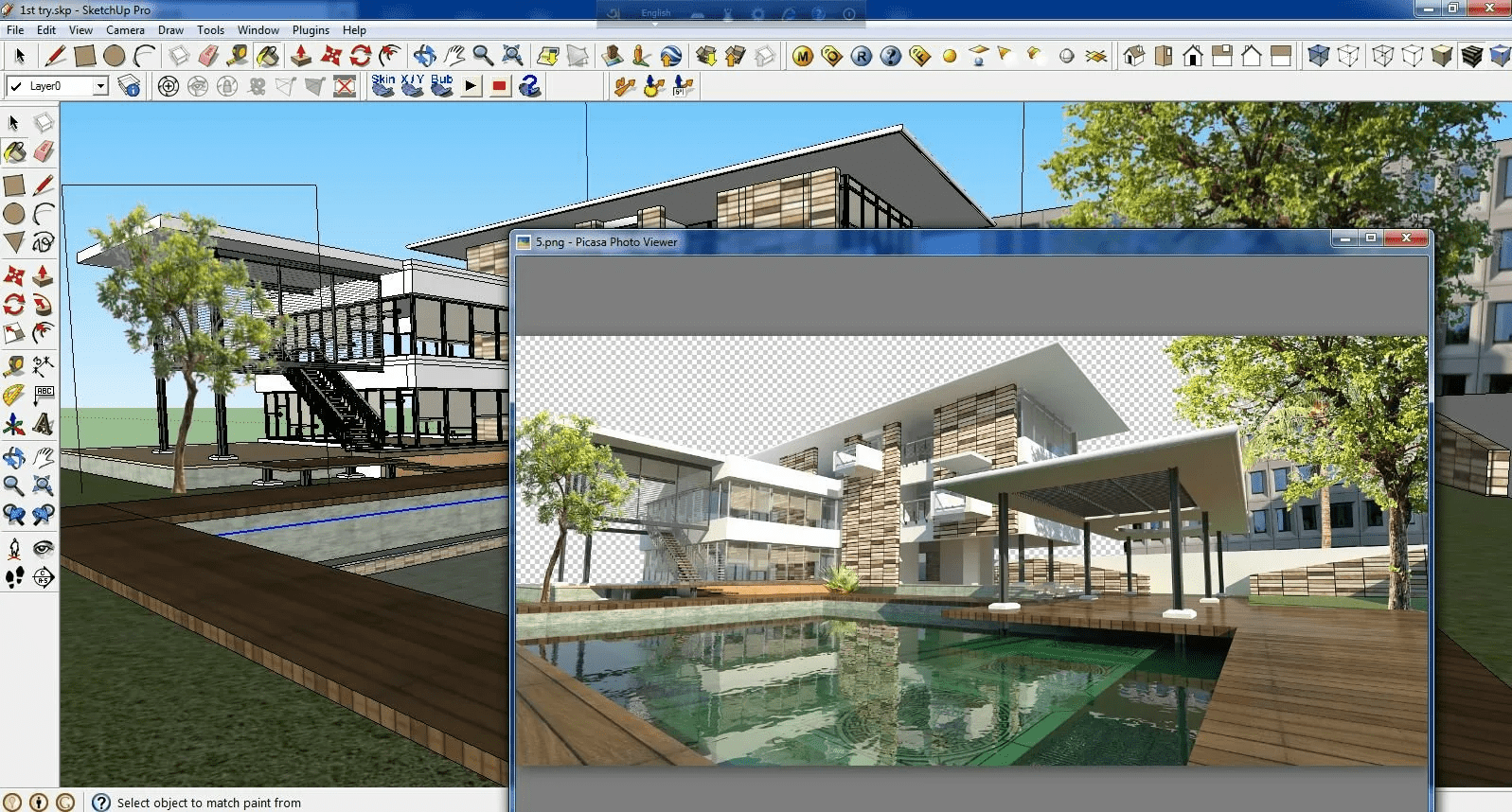1512x812 pixels.
Task: Choose the Dimensions tool
Action: click(44, 366)
